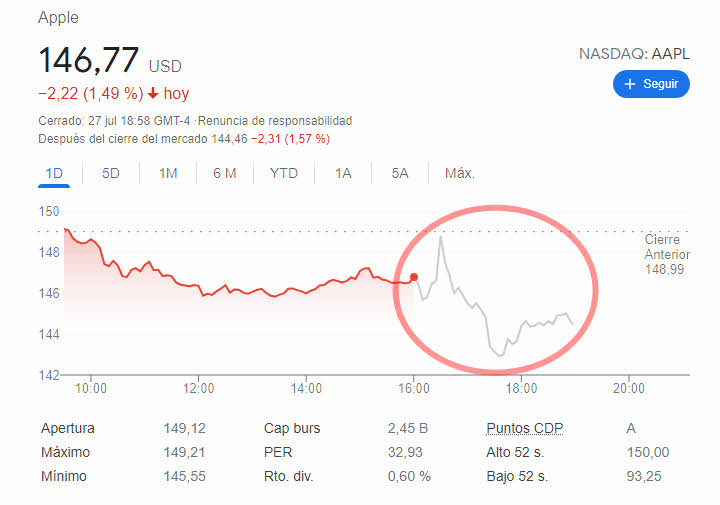Viewport: 720px width, 505px height.
Task: Click the red market close dot
Action: coord(414,277)
